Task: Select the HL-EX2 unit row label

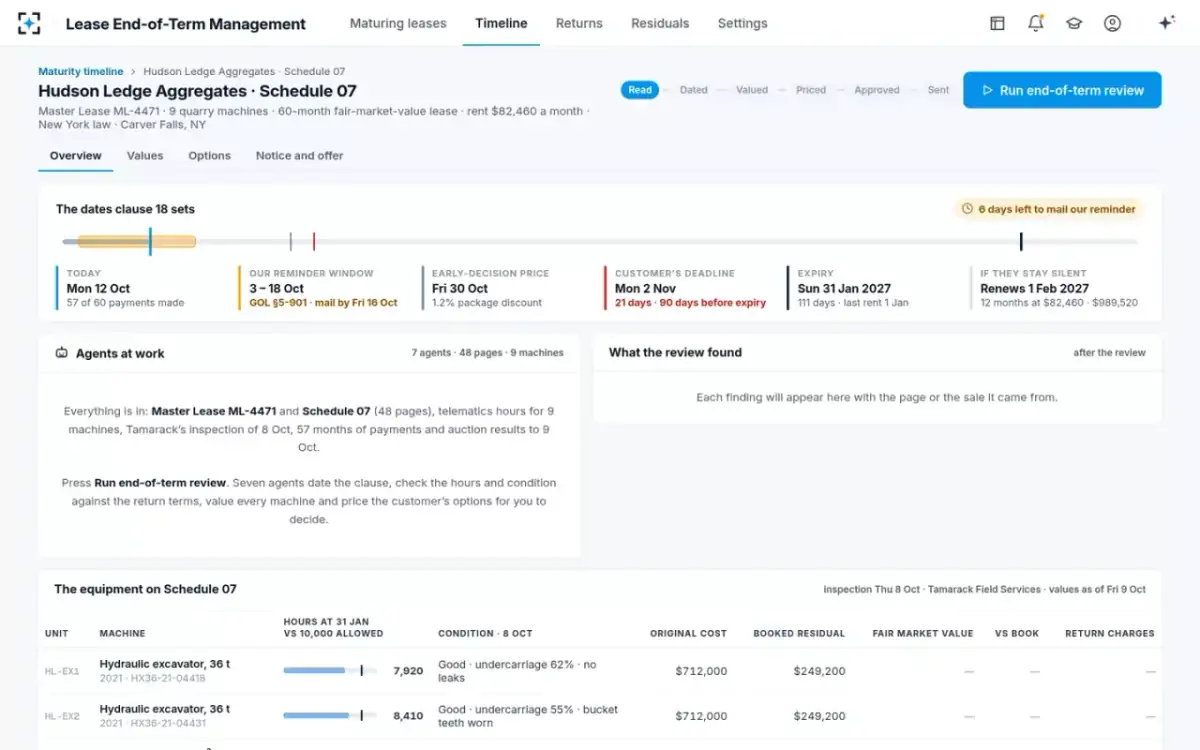Action: click(62, 717)
